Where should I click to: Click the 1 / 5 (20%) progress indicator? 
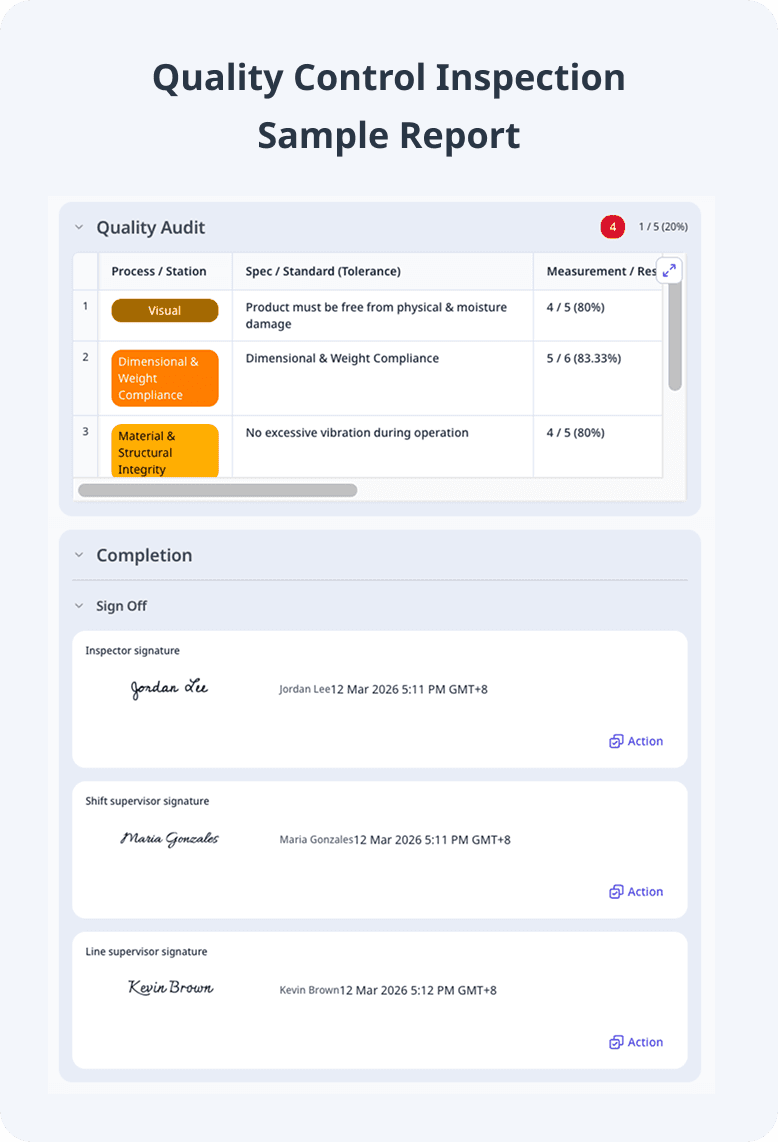[x=661, y=227]
